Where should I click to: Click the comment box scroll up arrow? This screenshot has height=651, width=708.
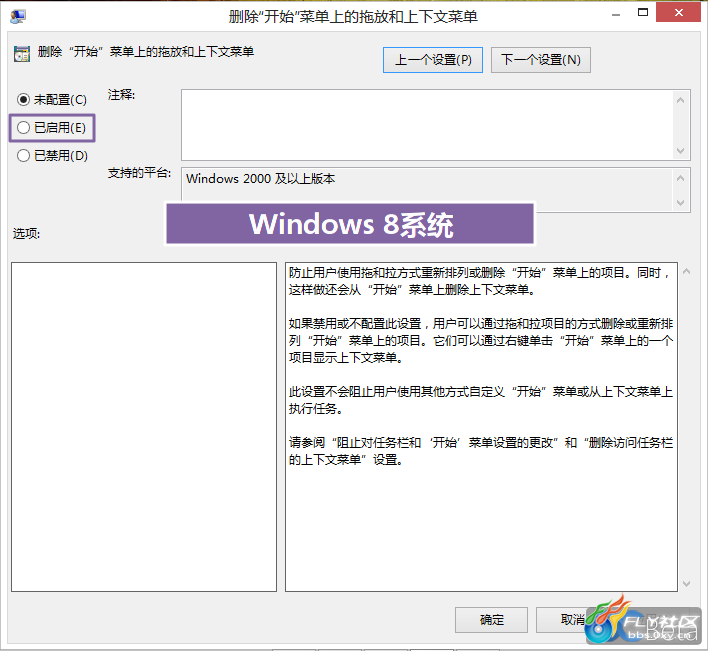click(680, 100)
